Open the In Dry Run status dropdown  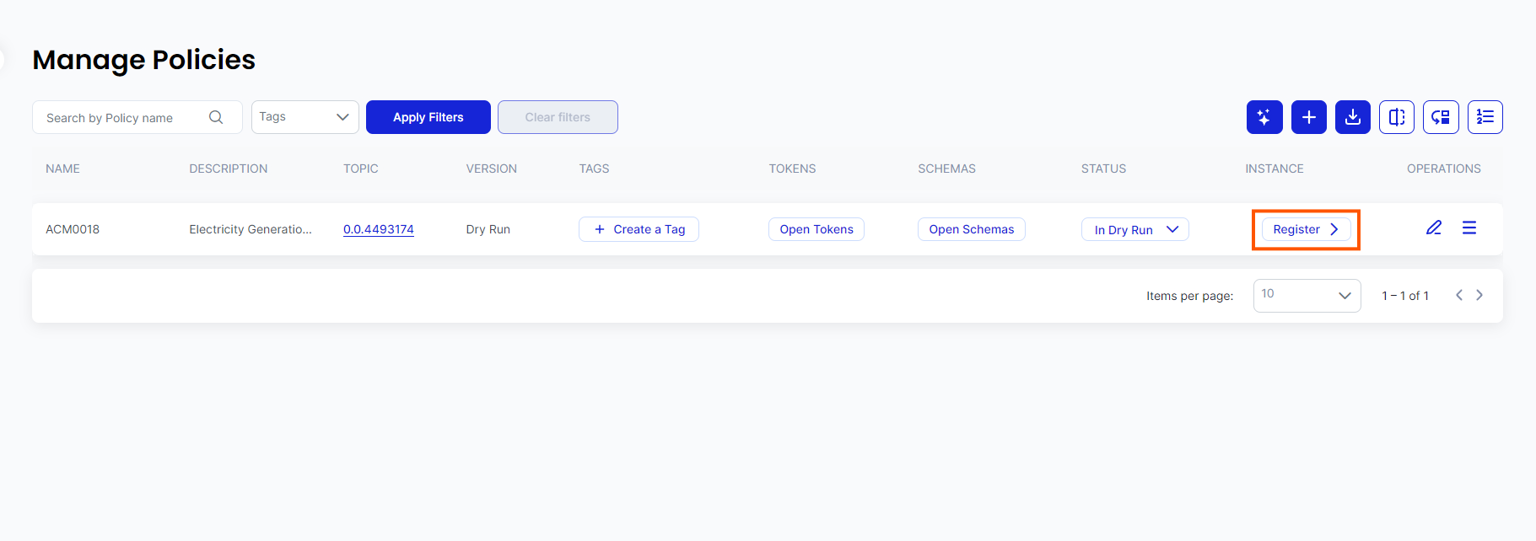[1135, 229]
